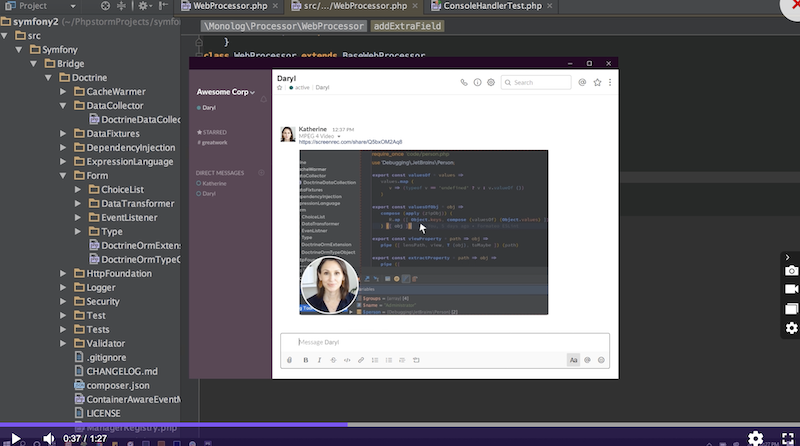Collapse the Doctrine folder
This screenshot has height=446, width=800.
(48, 78)
